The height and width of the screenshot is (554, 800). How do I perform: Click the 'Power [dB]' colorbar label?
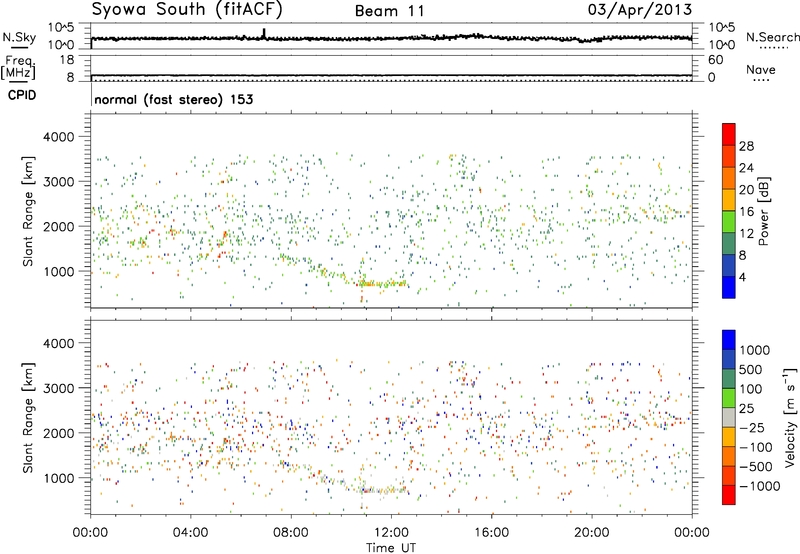(x=763, y=211)
